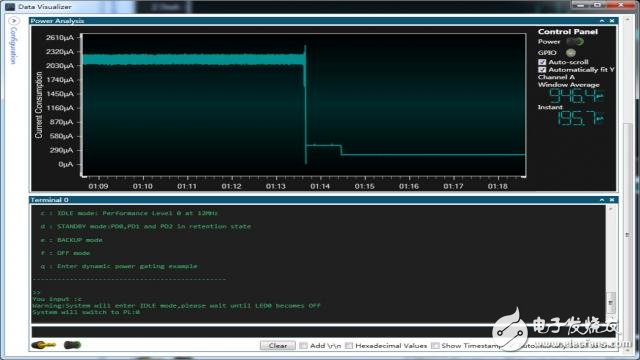The height and width of the screenshot is (360, 640).
Task: Maximize the Data Visualizer window
Action: point(598,5)
